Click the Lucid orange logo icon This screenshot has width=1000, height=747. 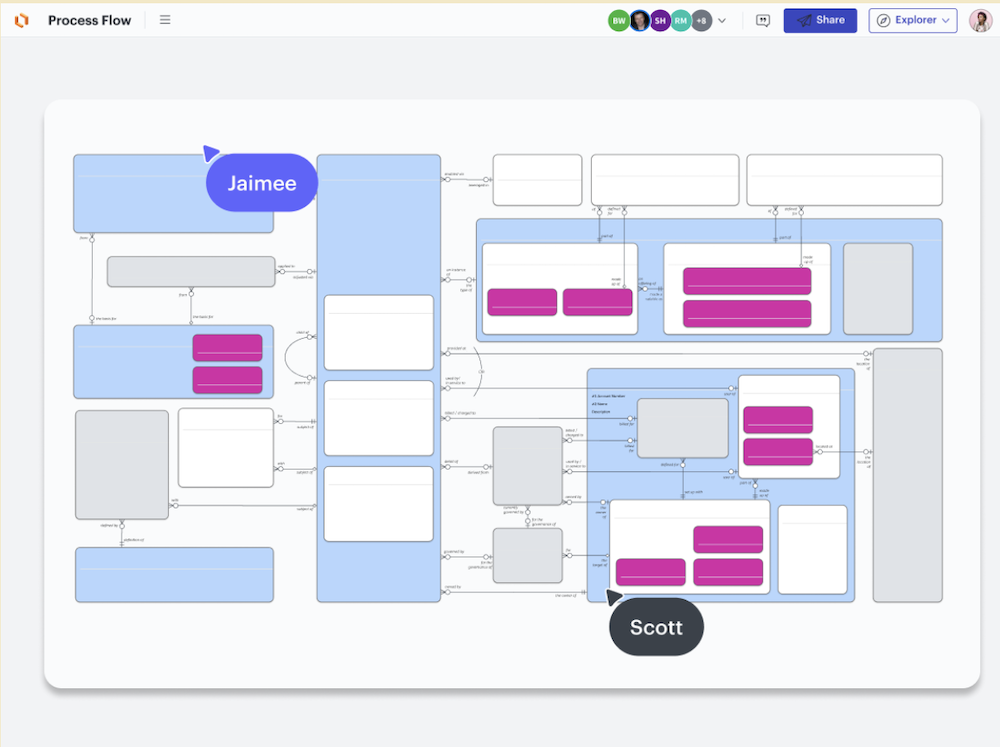tap(21, 20)
